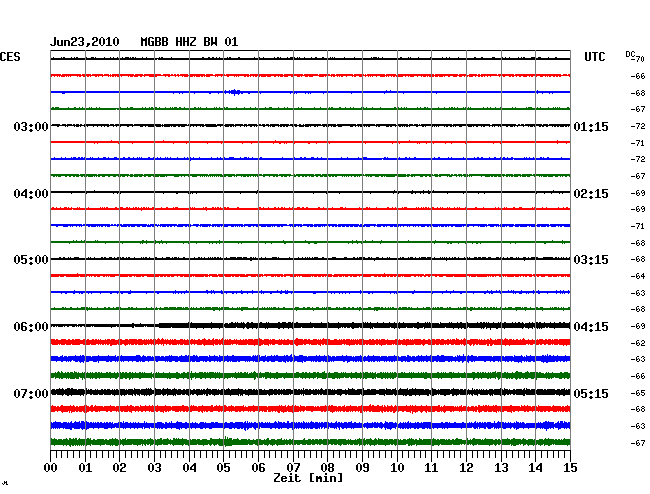Select minute tick label 15
The height and width of the screenshot is (494, 650).
(570, 467)
